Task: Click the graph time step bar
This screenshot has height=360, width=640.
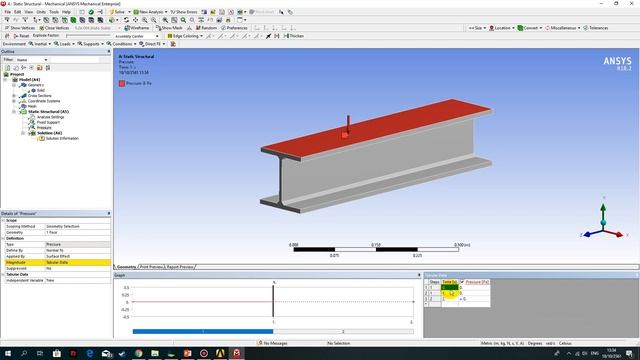Action: (x=273, y=331)
